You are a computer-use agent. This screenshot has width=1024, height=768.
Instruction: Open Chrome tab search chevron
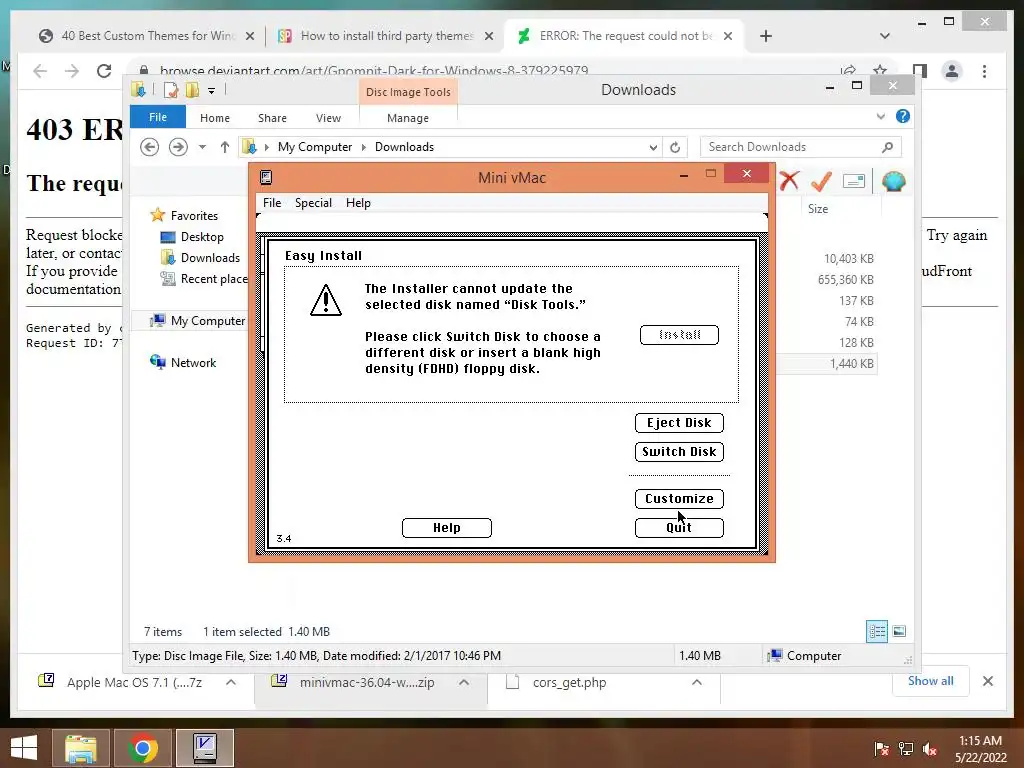coord(885,36)
